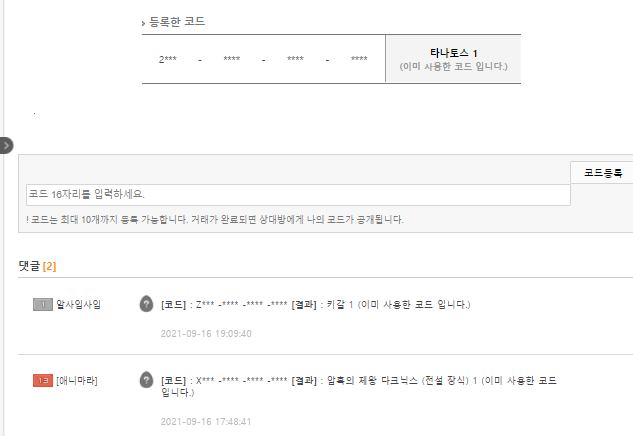633x436 pixels.
Task: Expand the left side panel arrow
Action: 6,145
